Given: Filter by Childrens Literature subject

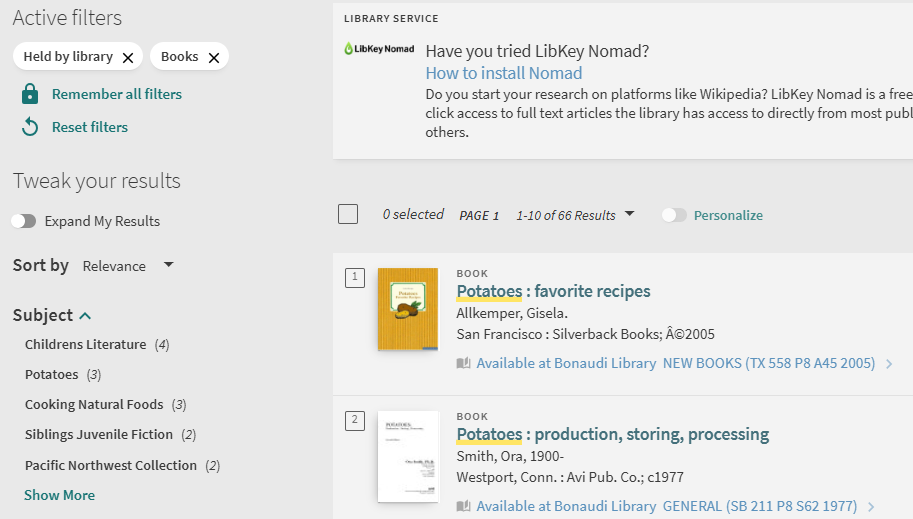Looking at the screenshot, I should point(85,345).
